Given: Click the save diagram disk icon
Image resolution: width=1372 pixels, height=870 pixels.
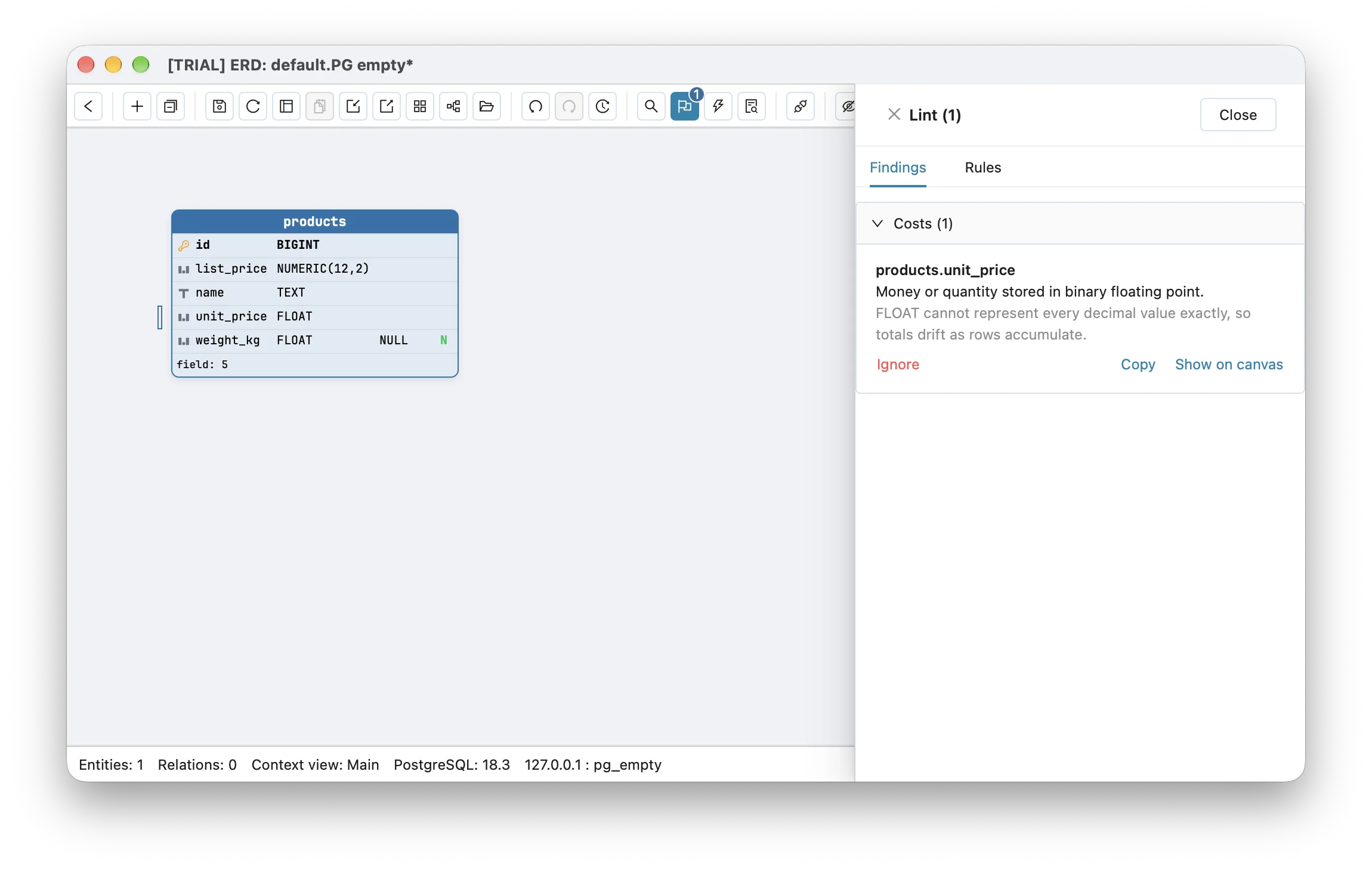Looking at the screenshot, I should pyautogui.click(x=220, y=106).
